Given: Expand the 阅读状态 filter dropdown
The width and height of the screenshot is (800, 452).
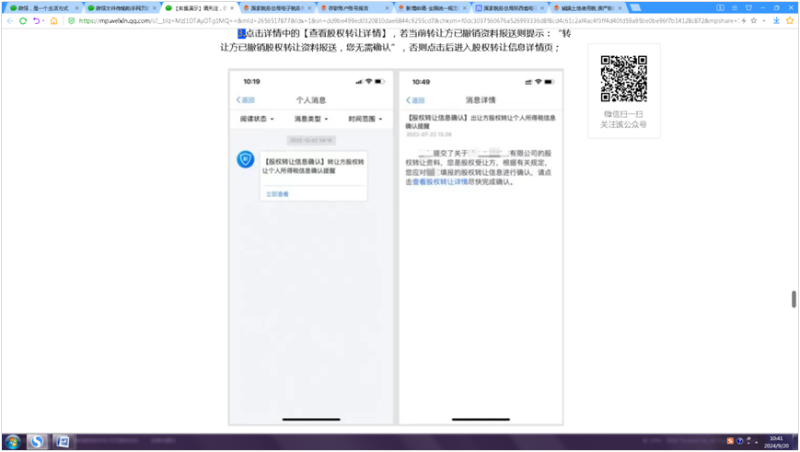Looking at the screenshot, I should [x=257, y=119].
